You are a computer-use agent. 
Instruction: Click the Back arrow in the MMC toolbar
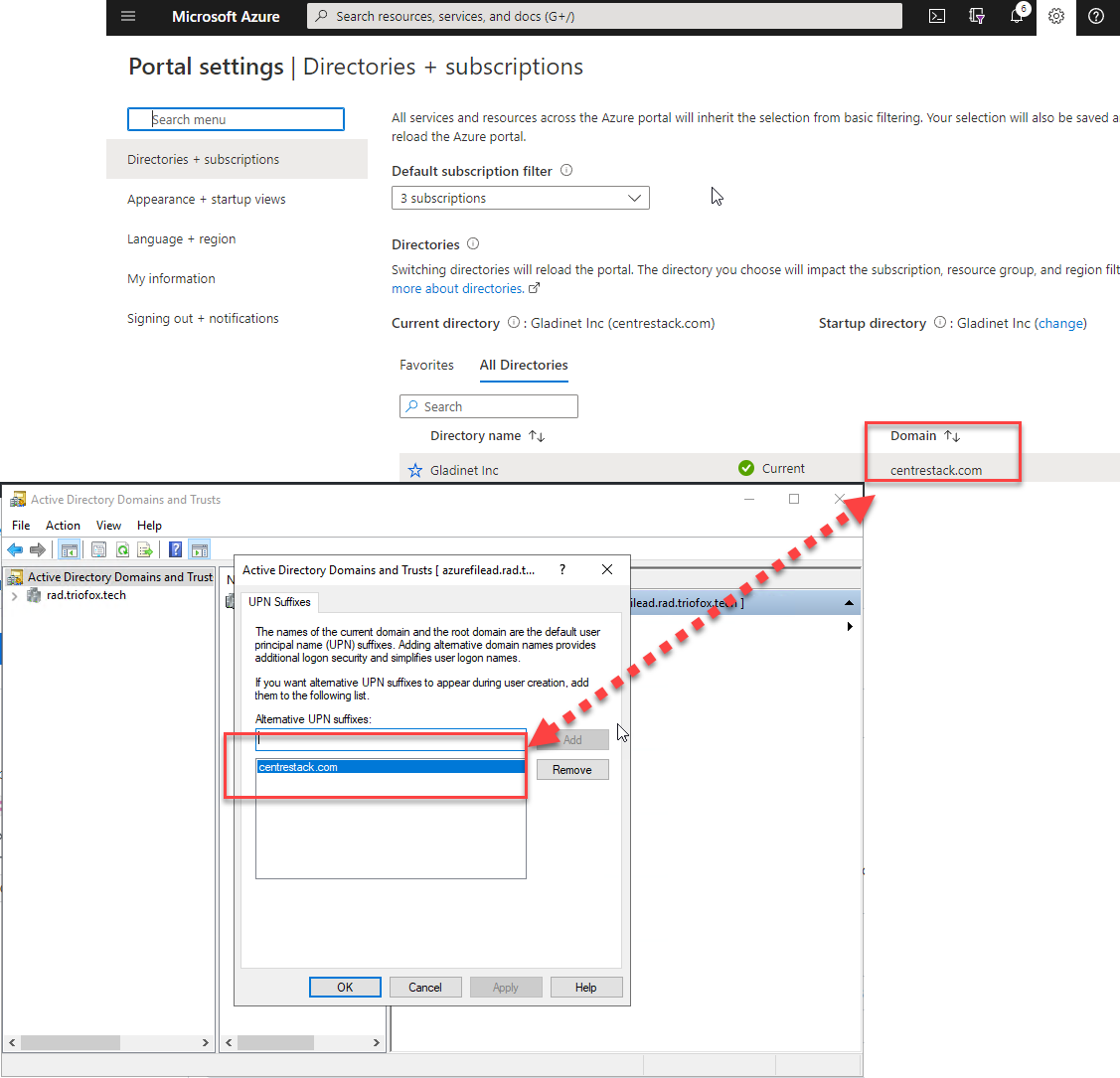click(15, 549)
